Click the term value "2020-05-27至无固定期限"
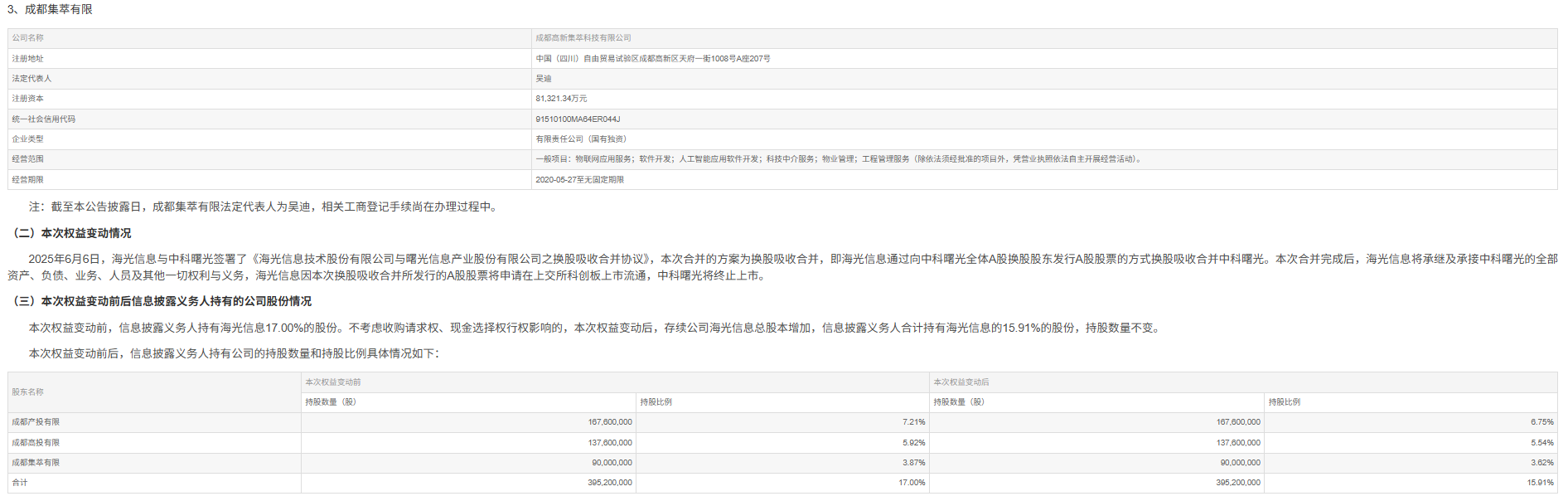Viewport: 1568px width, 501px height. [579, 180]
